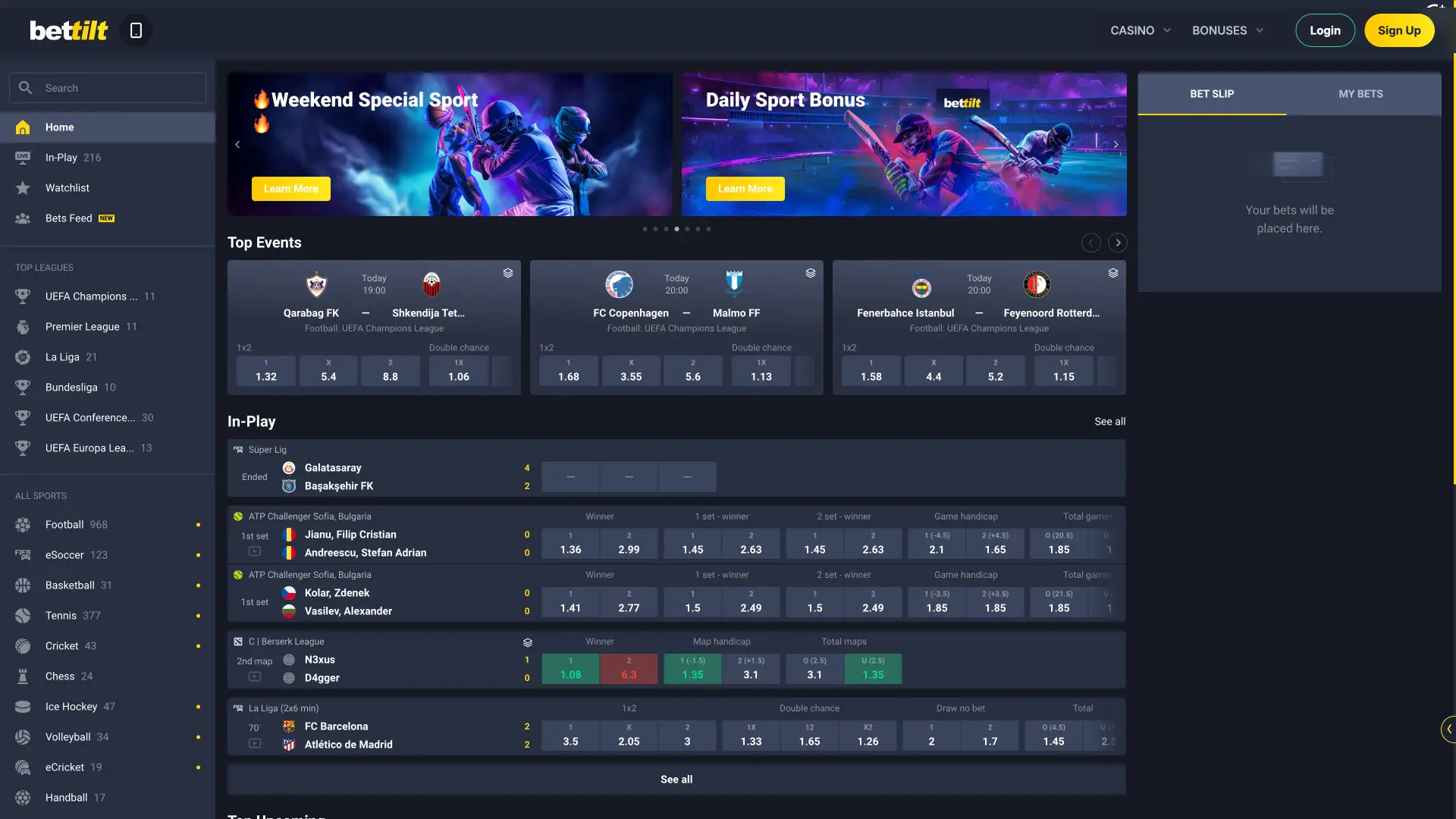Click the Football sport icon

[x=23, y=525]
